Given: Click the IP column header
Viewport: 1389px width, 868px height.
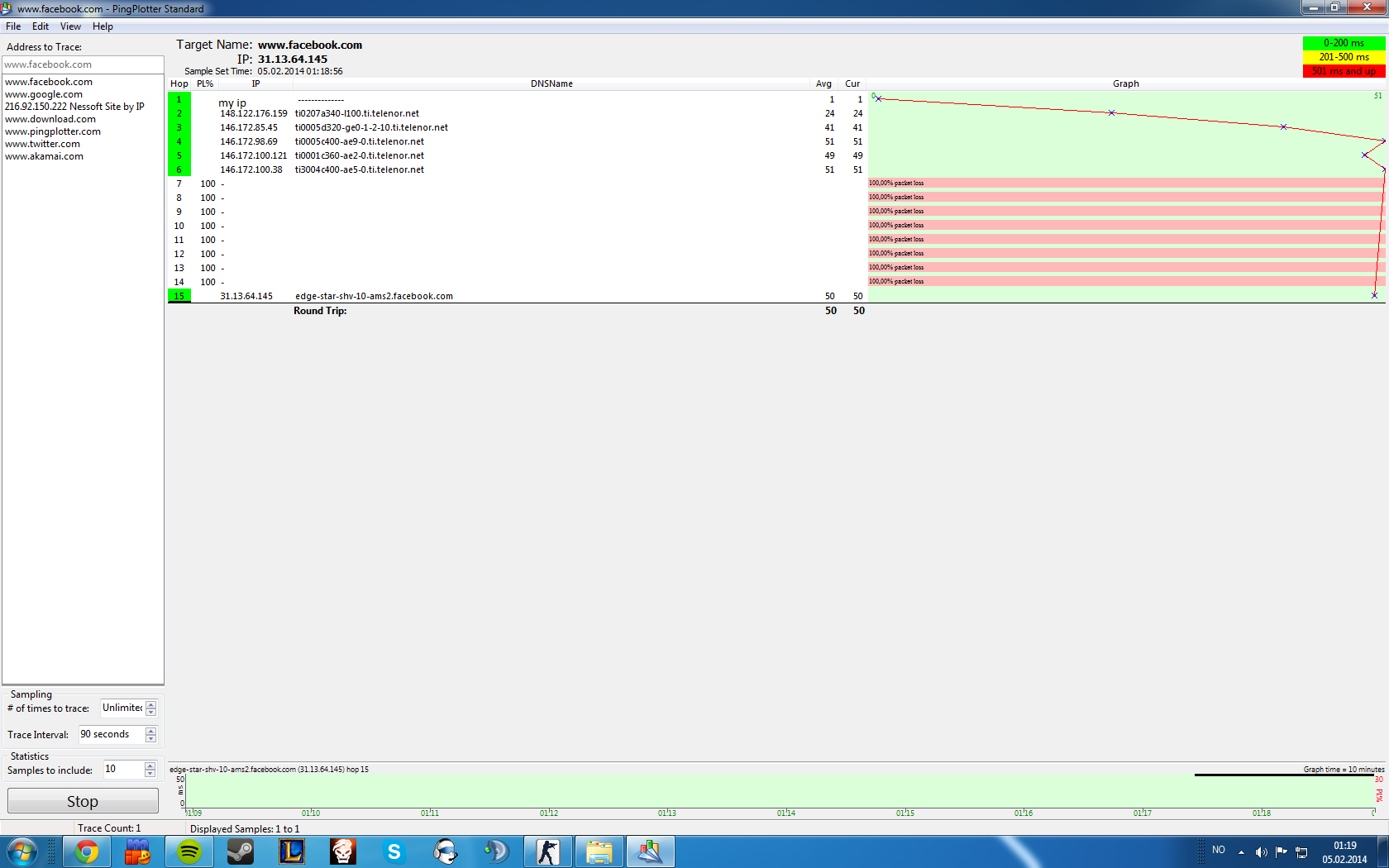Looking at the screenshot, I should tap(255, 83).
